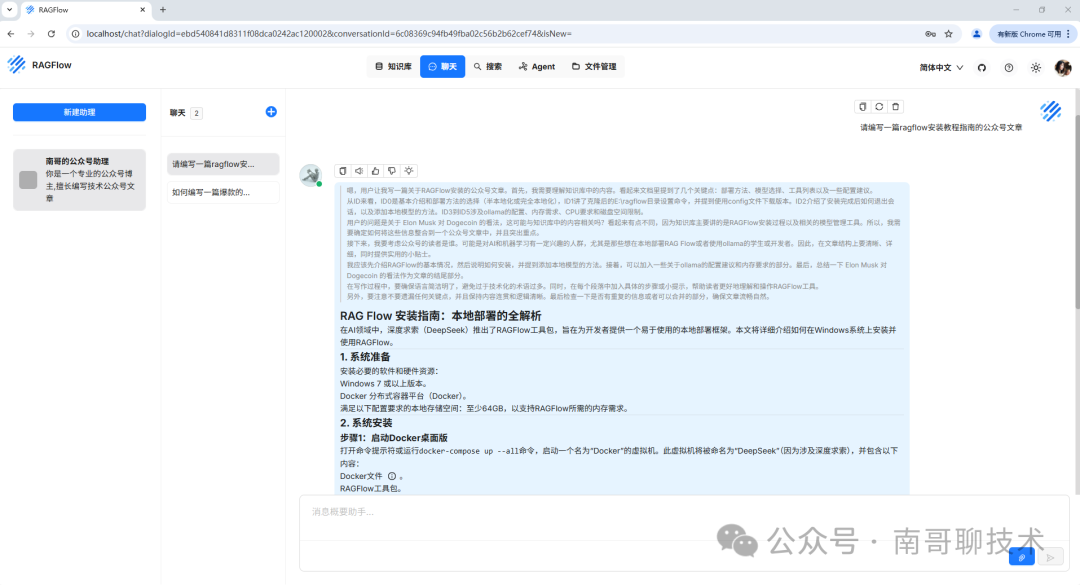
Task: Open the password key icon in address bar
Action: click(x=930, y=34)
